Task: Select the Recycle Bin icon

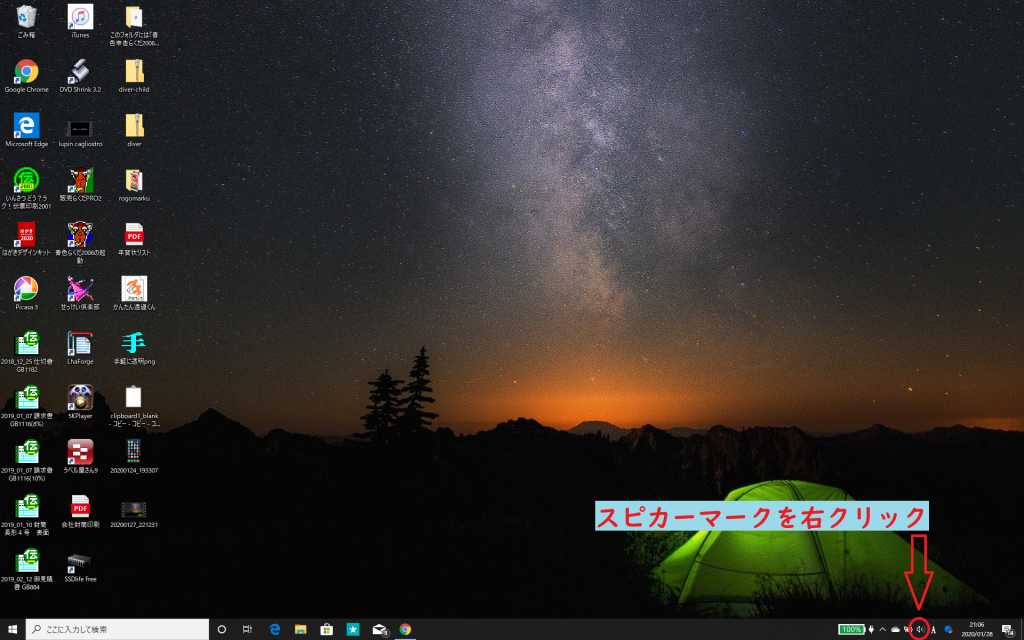Action: [26, 17]
